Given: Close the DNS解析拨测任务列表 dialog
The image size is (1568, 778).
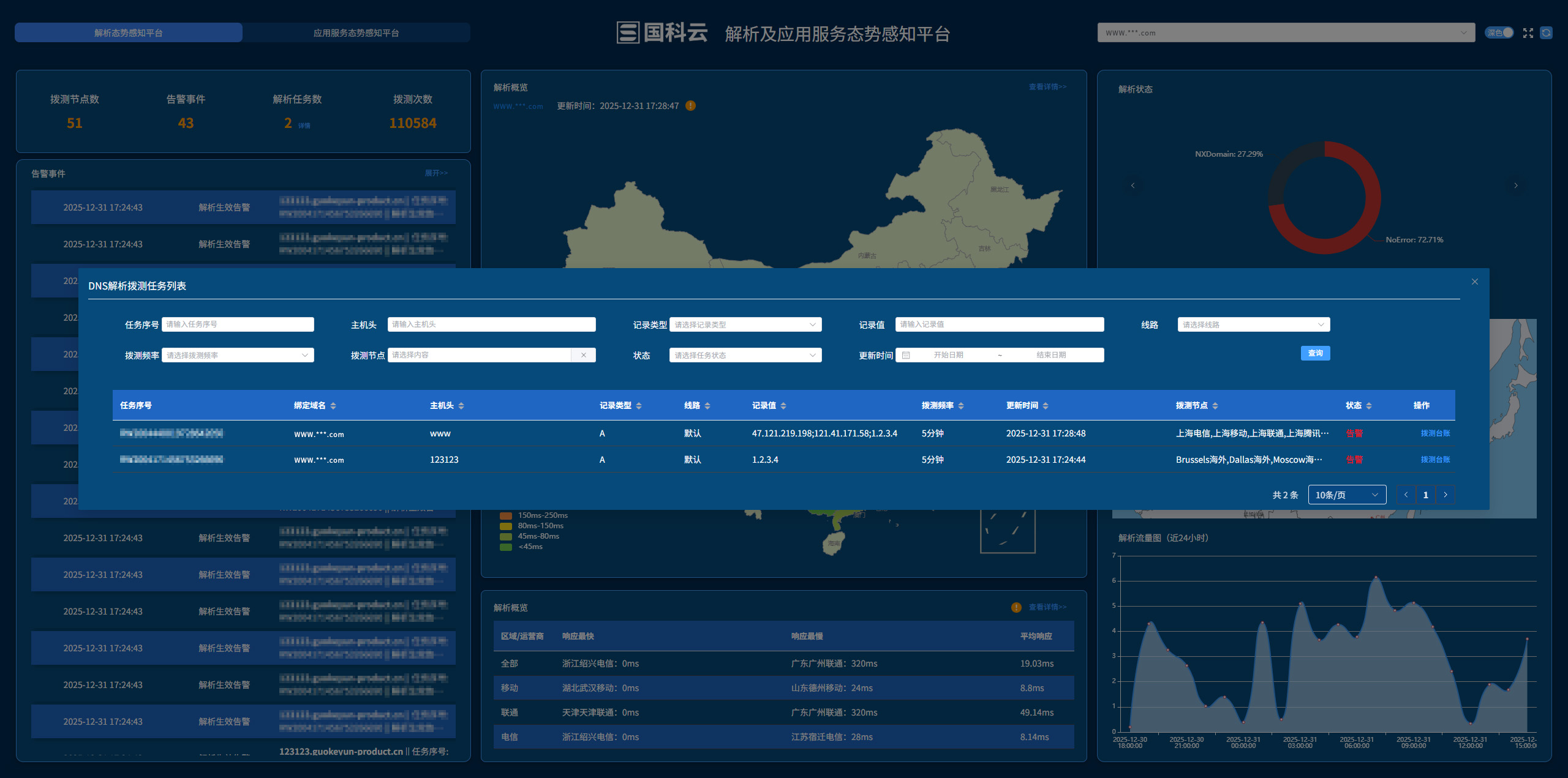Looking at the screenshot, I should [x=1474, y=282].
